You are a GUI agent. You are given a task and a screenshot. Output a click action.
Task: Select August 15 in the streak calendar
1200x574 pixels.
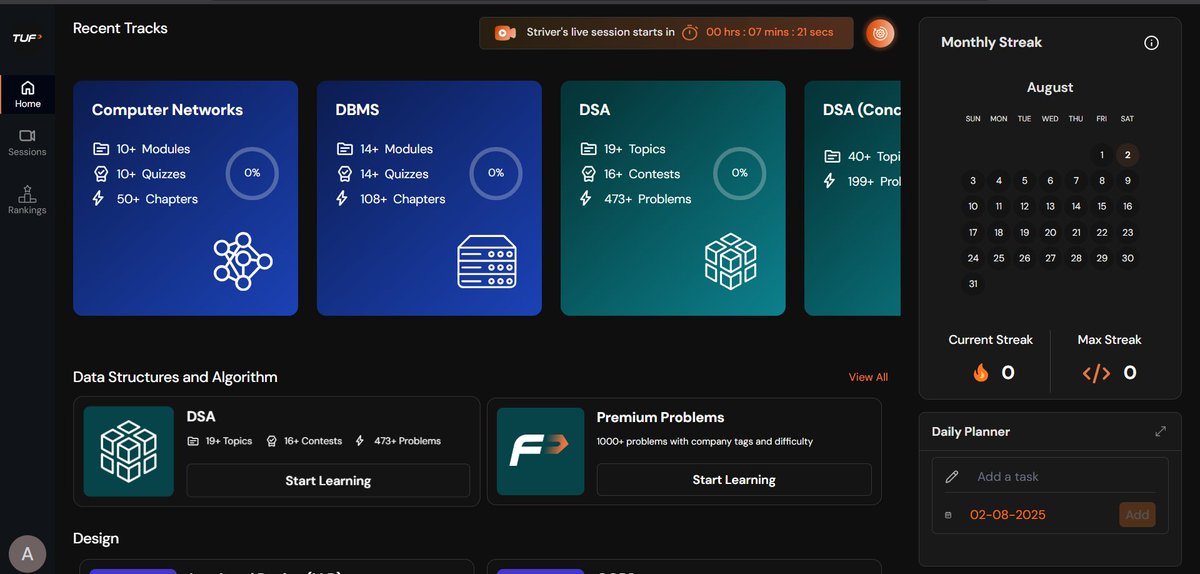point(1101,206)
